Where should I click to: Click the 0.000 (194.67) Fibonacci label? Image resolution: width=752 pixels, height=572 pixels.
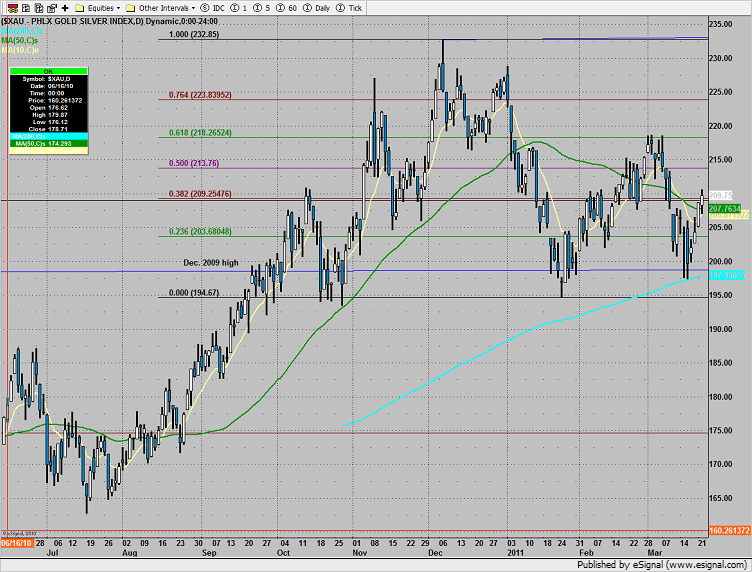click(x=194, y=293)
